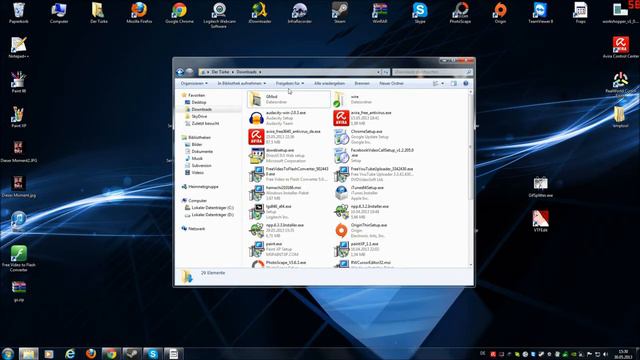This screenshot has width=640, height=360.
Task: Open Google Chrome desktop shortcut
Action: point(179,13)
